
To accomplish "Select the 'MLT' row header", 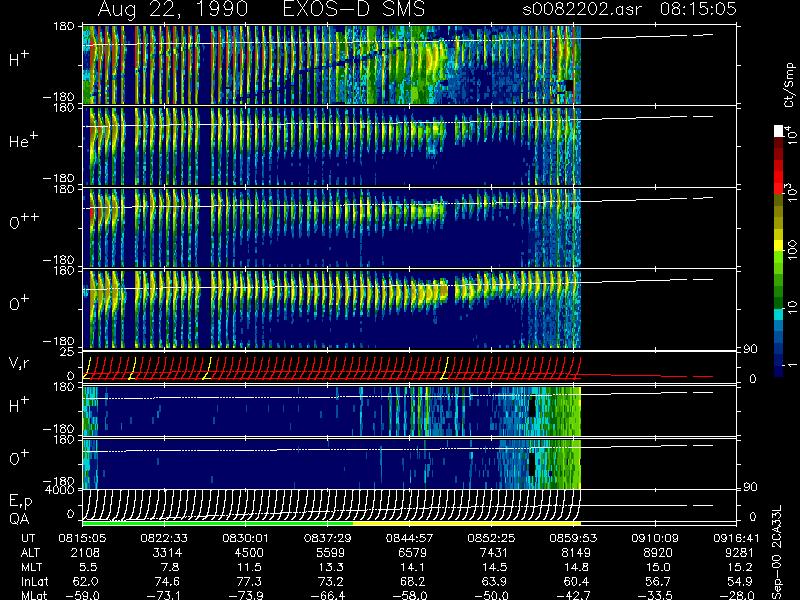I will (31, 567).
